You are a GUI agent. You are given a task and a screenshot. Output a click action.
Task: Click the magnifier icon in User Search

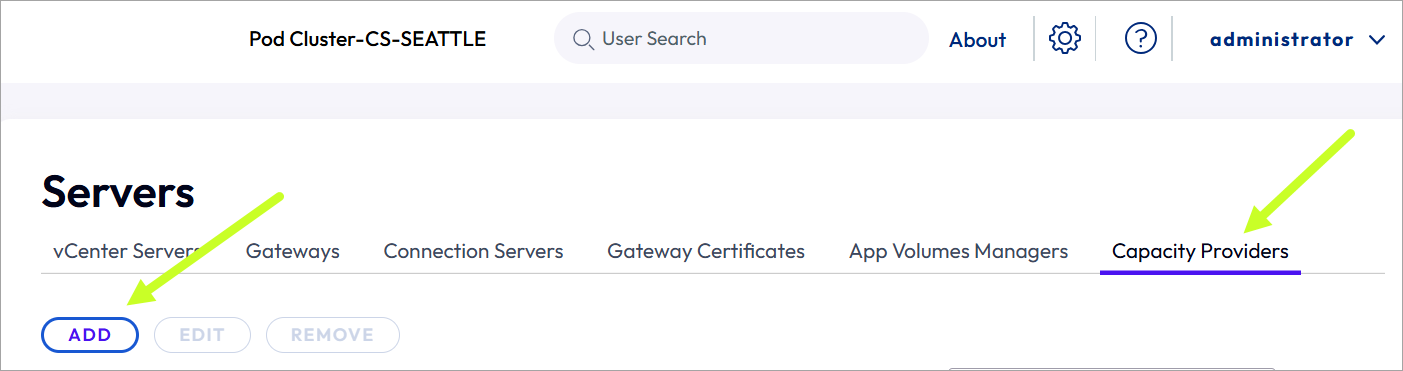point(584,39)
